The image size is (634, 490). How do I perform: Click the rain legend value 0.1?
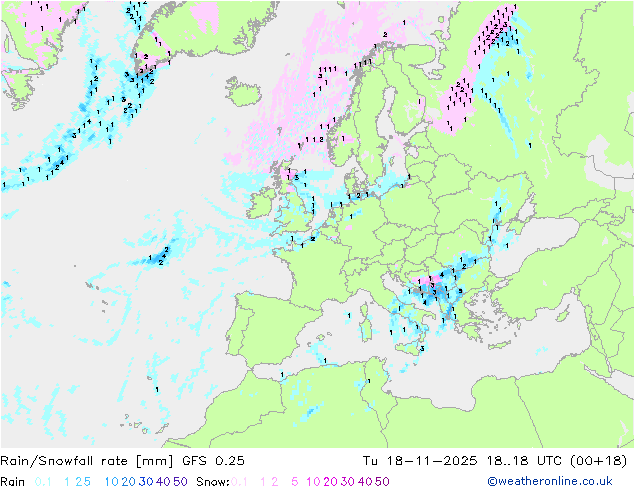click(43, 482)
